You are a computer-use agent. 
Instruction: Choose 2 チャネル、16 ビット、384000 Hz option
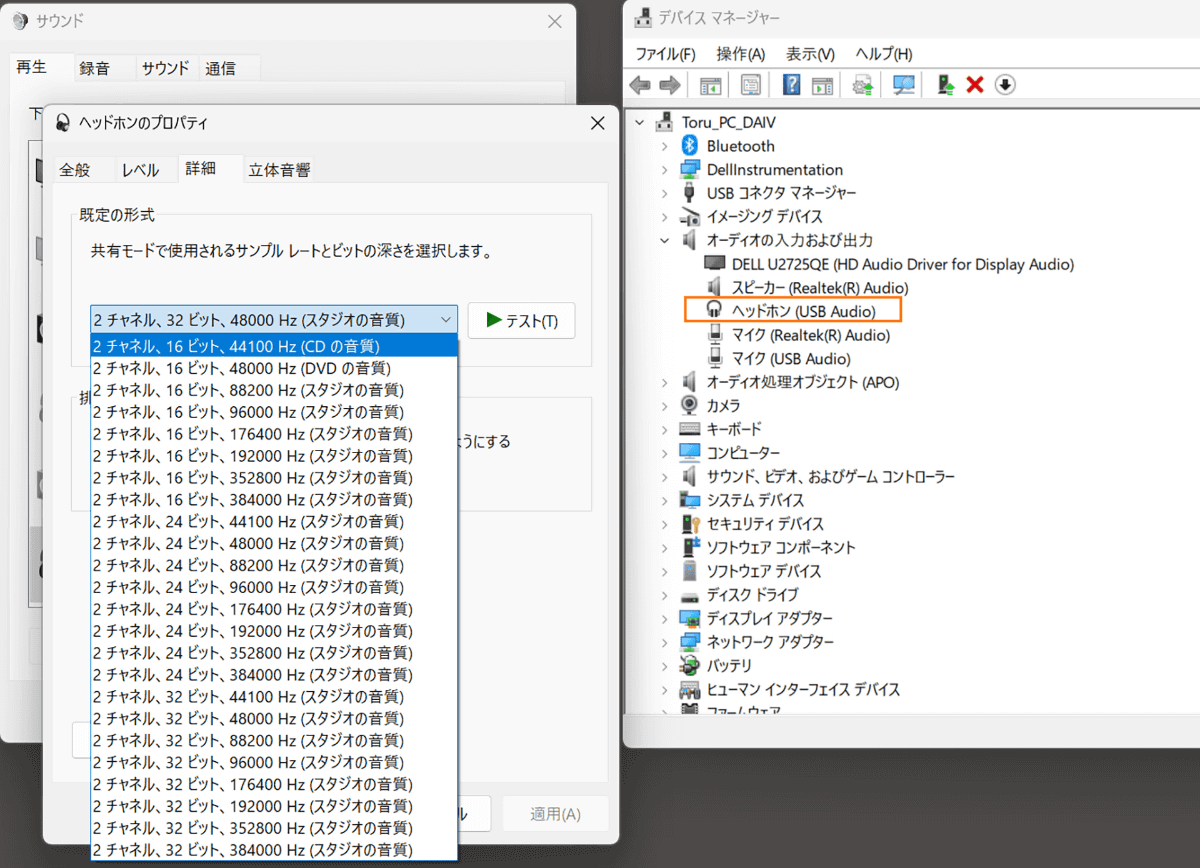point(274,499)
